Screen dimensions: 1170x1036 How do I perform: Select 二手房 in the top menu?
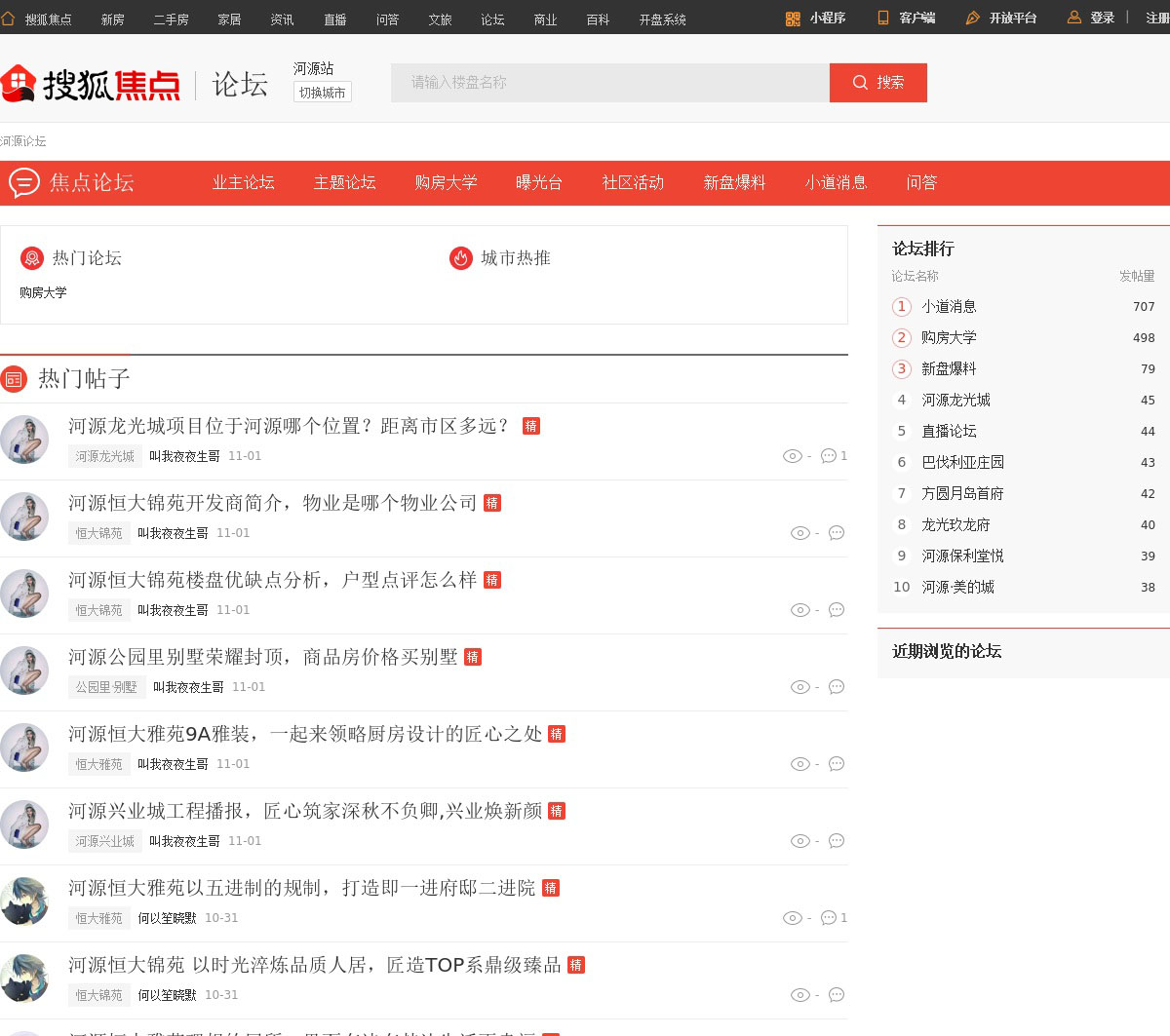[x=171, y=19]
